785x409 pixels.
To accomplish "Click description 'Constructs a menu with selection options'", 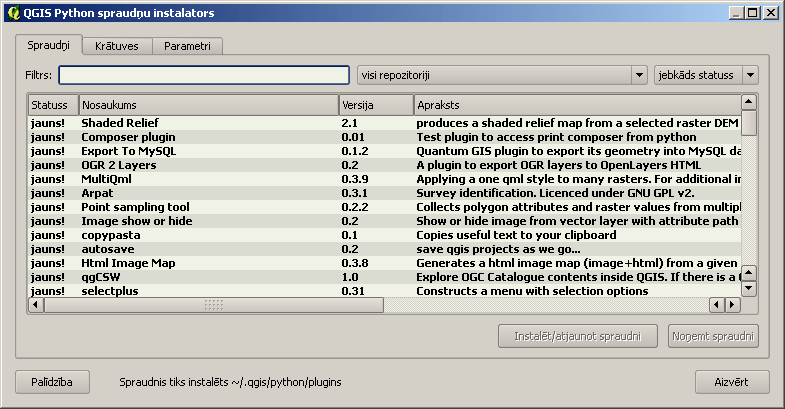I will (532, 291).
